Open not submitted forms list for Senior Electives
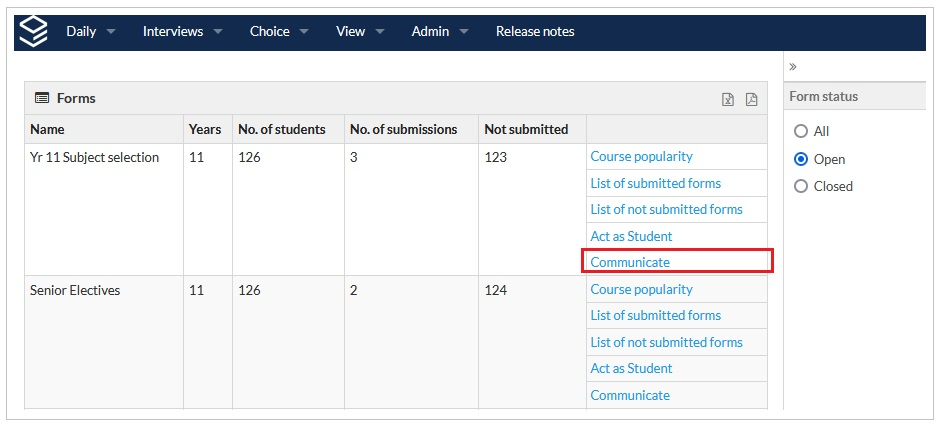The height and width of the screenshot is (427, 941). pos(666,342)
